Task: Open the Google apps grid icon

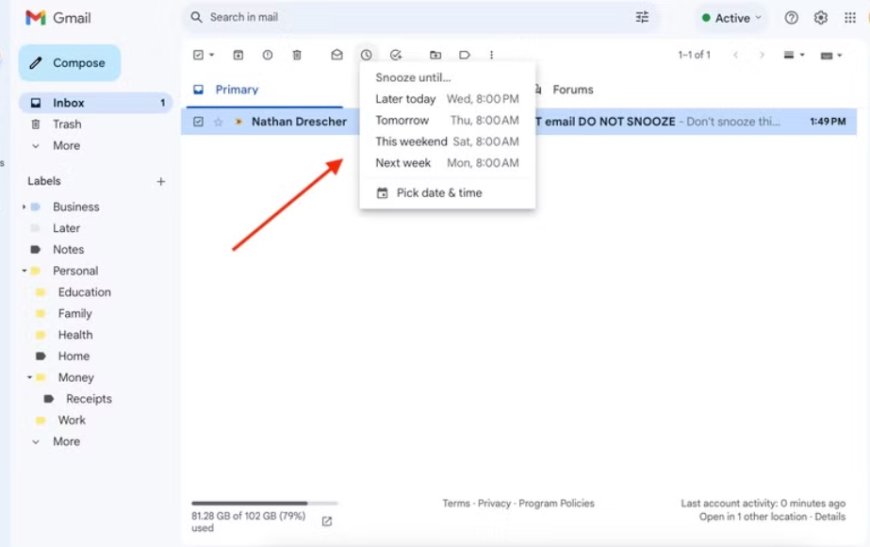Action: pyautogui.click(x=850, y=18)
